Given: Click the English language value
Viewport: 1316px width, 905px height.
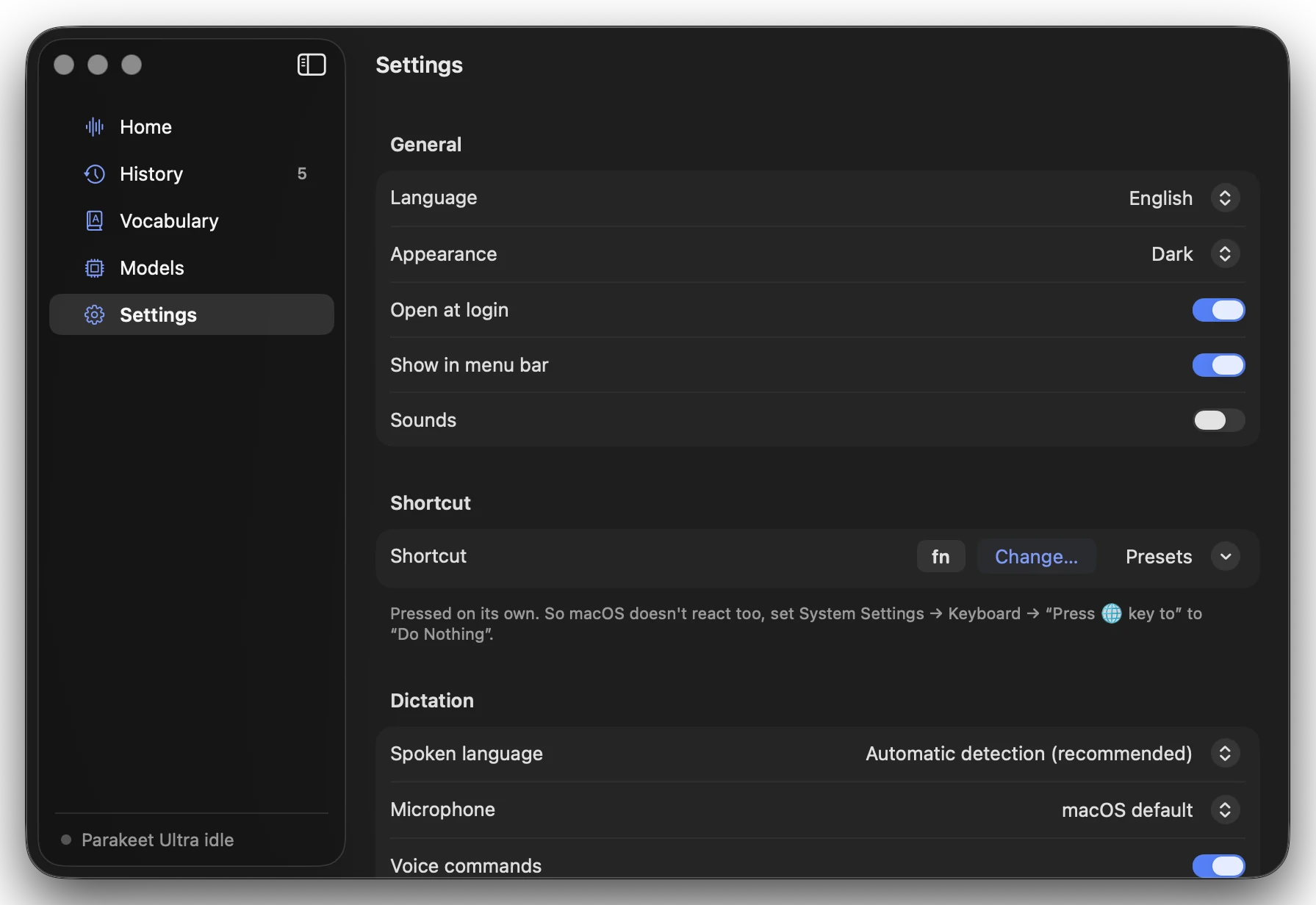Looking at the screenshot, I should point(1161,198).
